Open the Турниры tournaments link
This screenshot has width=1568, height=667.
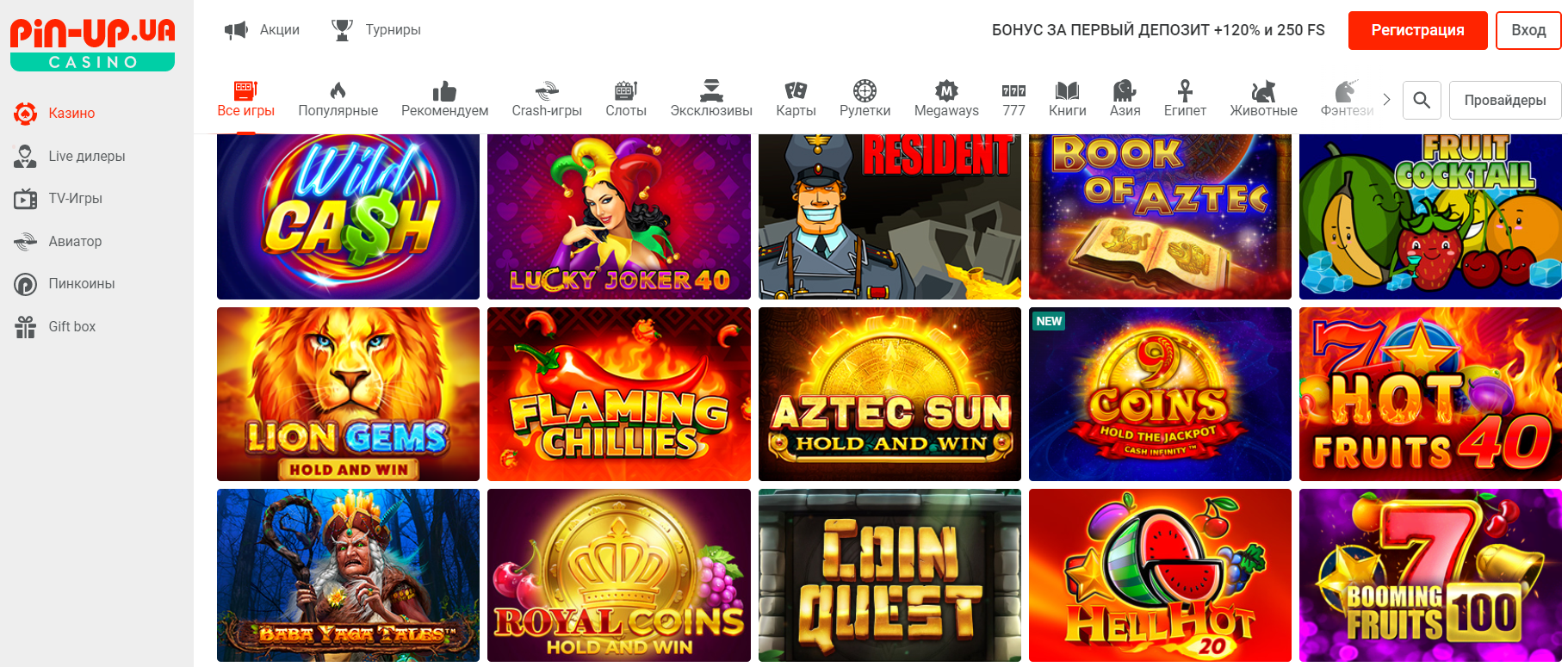coord(377,30)
